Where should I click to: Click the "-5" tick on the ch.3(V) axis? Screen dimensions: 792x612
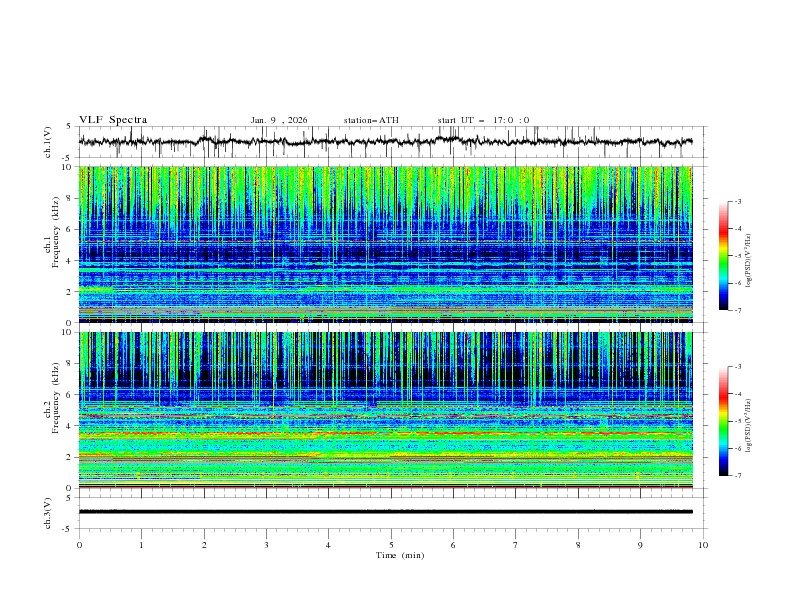click(x=68, y=529)
